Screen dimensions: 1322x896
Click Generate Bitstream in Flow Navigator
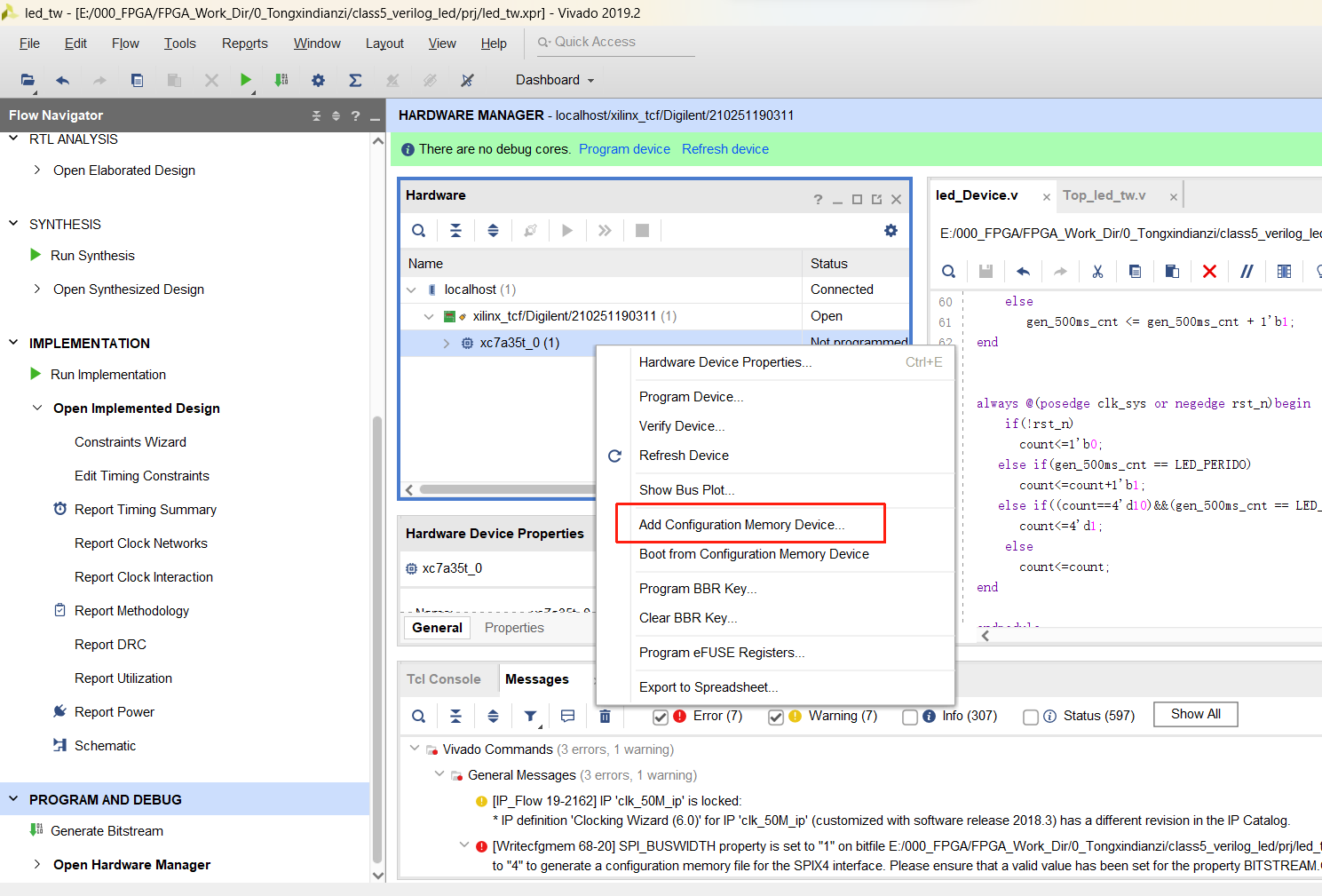[x=107, y=831]
